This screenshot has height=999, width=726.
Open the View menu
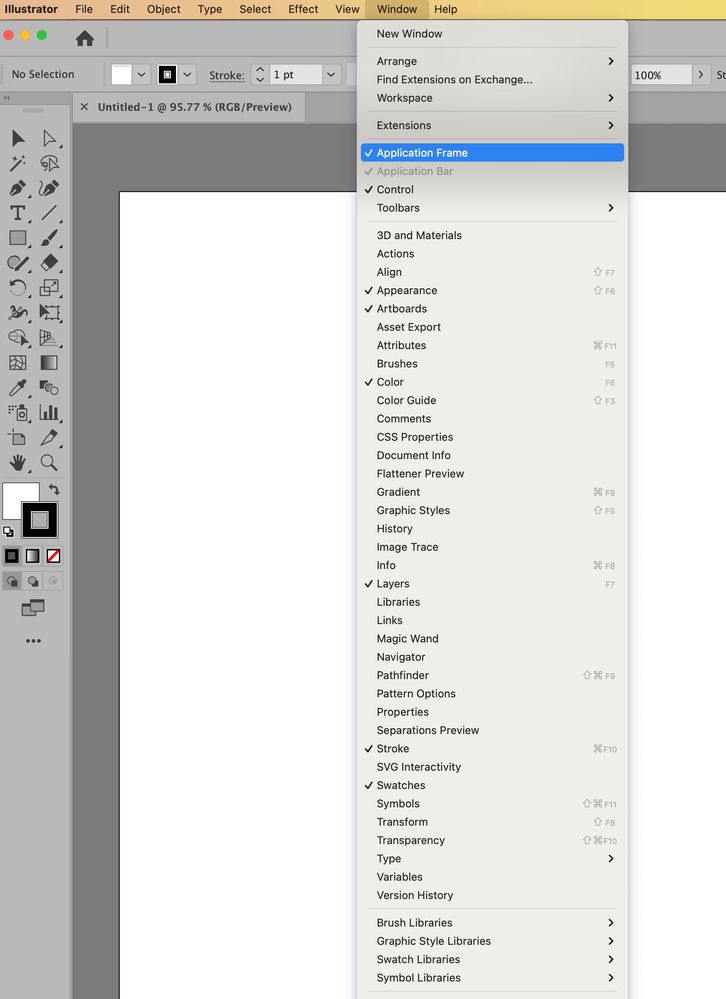347,9
